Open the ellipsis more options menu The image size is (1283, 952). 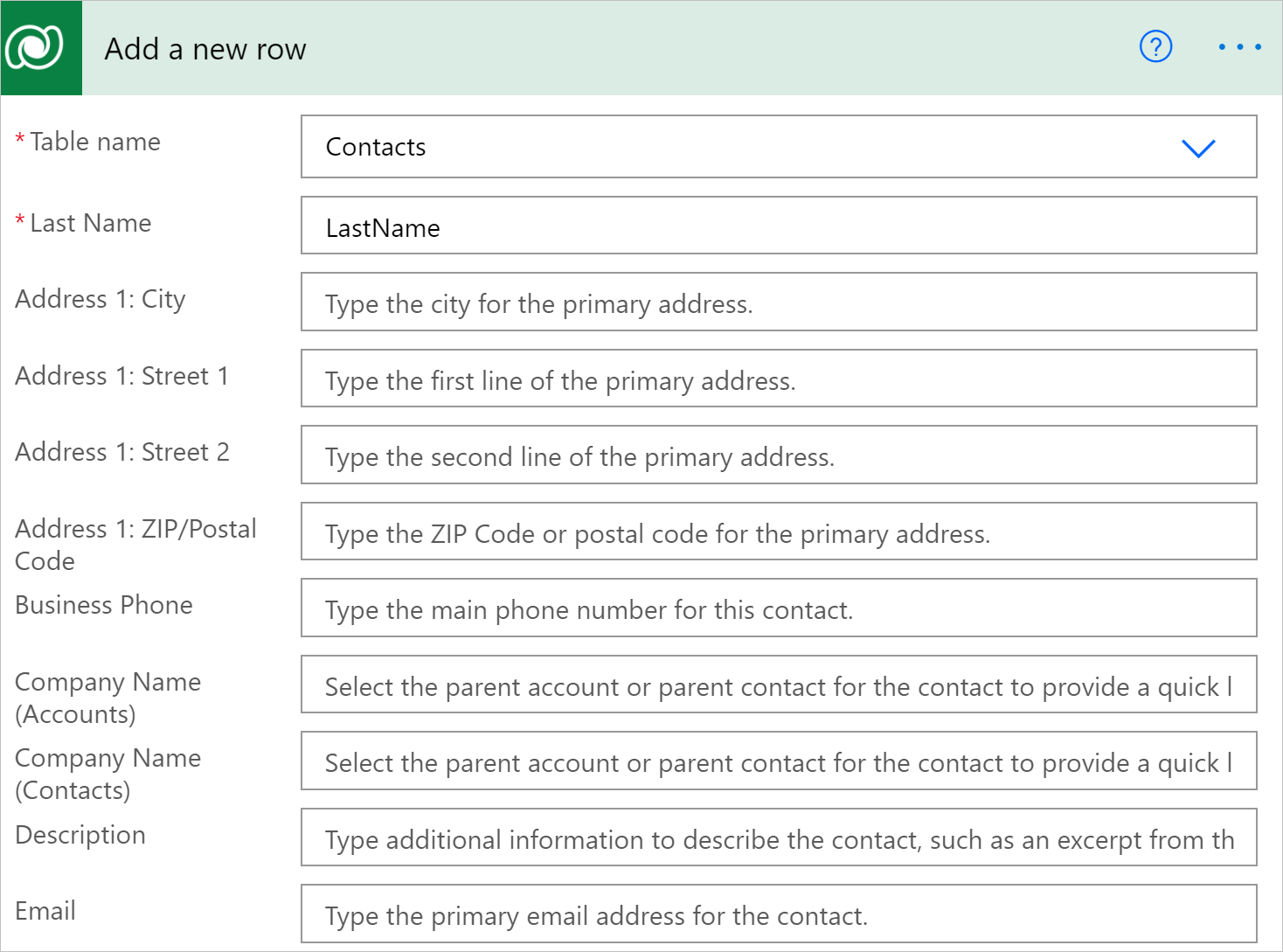click(x=1239, y=47)
